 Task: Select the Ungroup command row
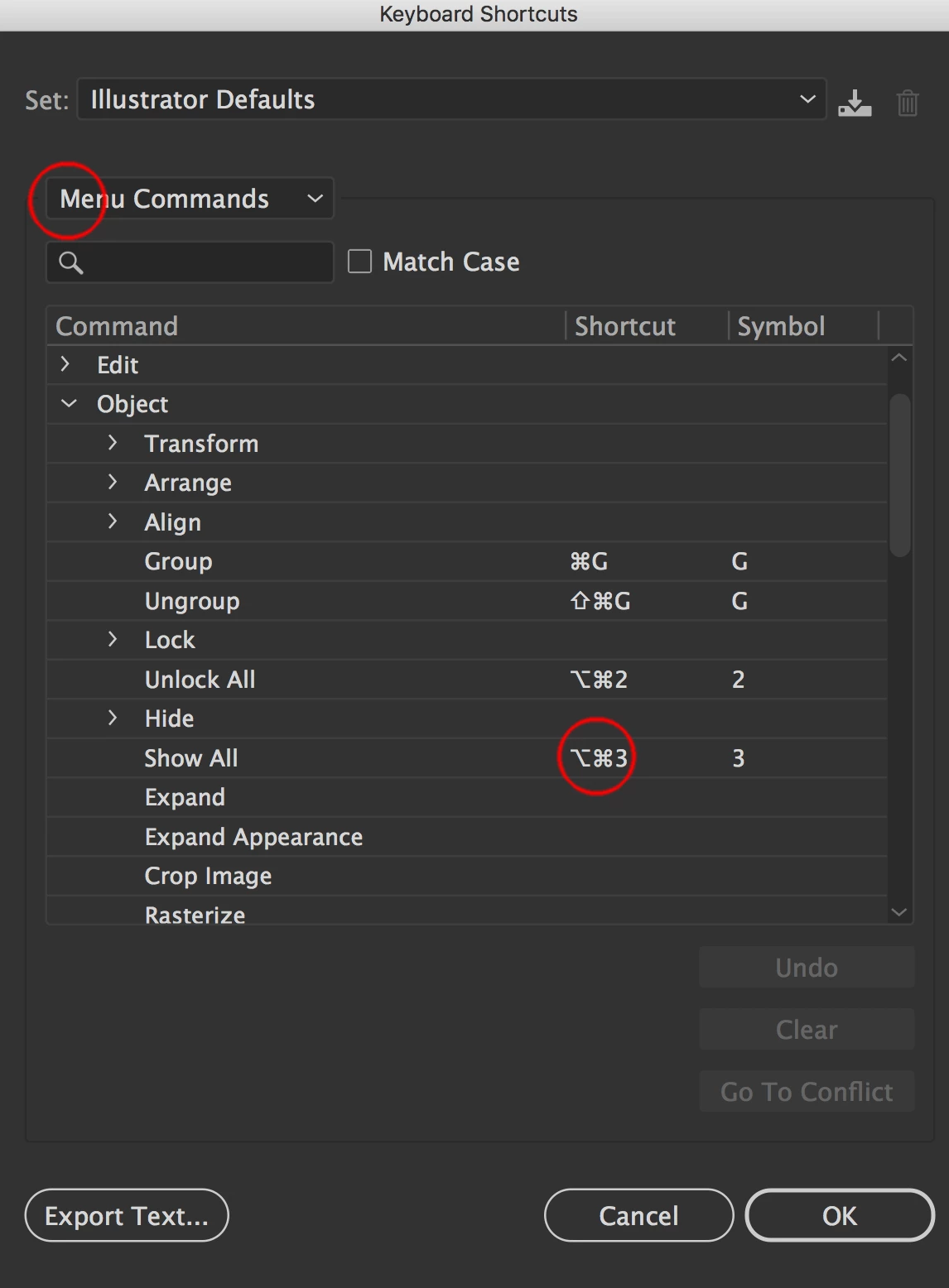pos(467,601)
